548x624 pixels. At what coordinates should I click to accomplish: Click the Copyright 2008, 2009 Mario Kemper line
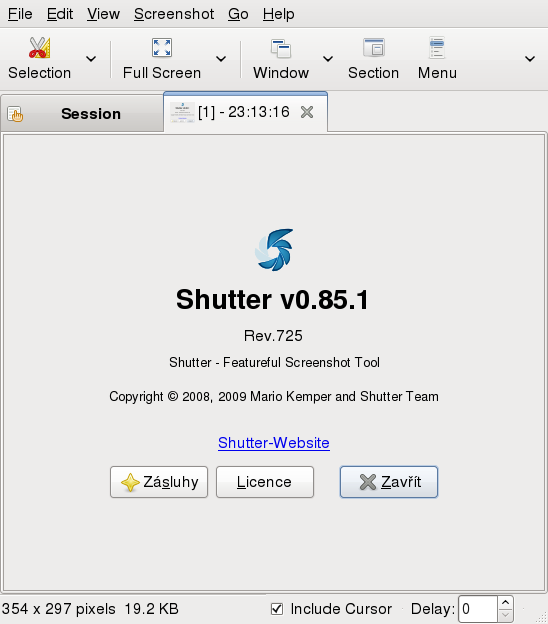(274, 397)
